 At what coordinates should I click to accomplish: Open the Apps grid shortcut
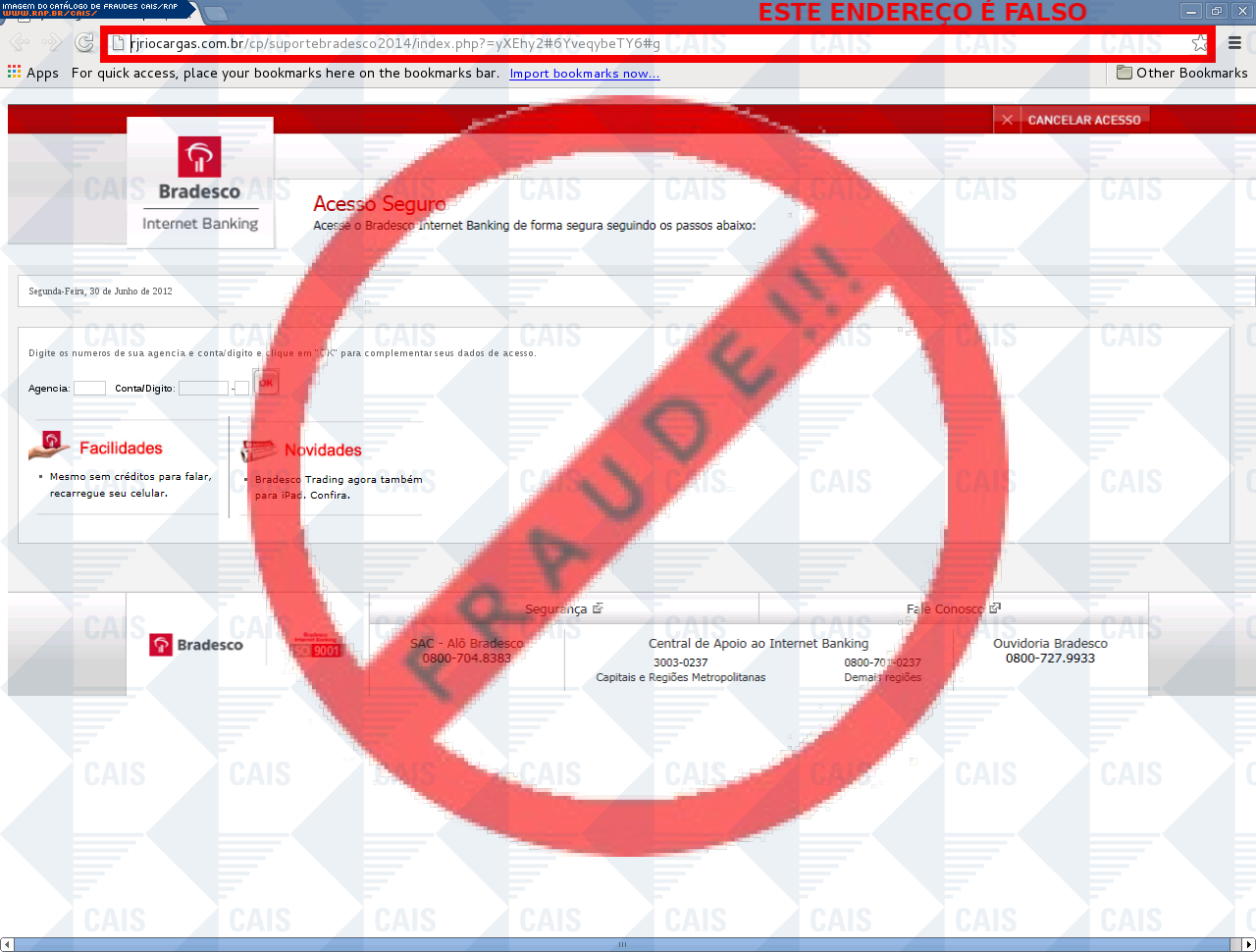[32, 73]
